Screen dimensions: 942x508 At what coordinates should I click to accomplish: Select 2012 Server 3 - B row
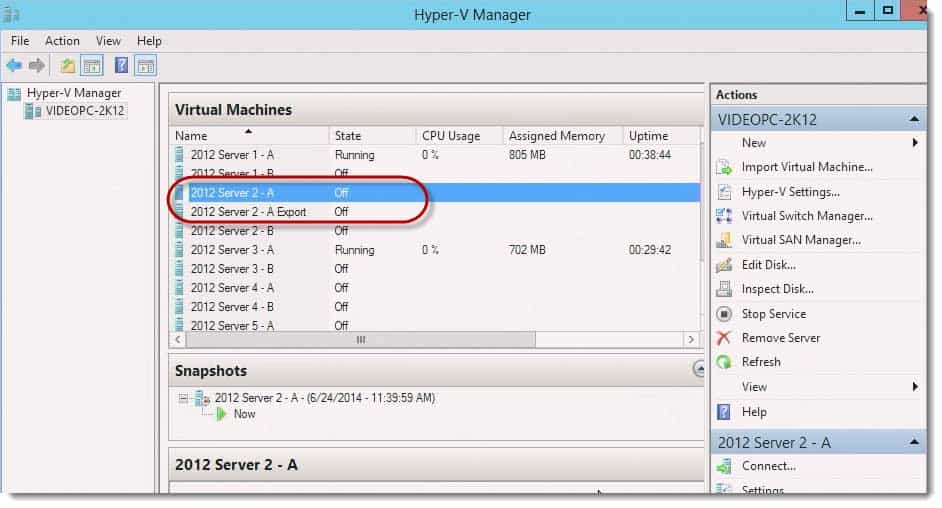[x=436, y=269]
